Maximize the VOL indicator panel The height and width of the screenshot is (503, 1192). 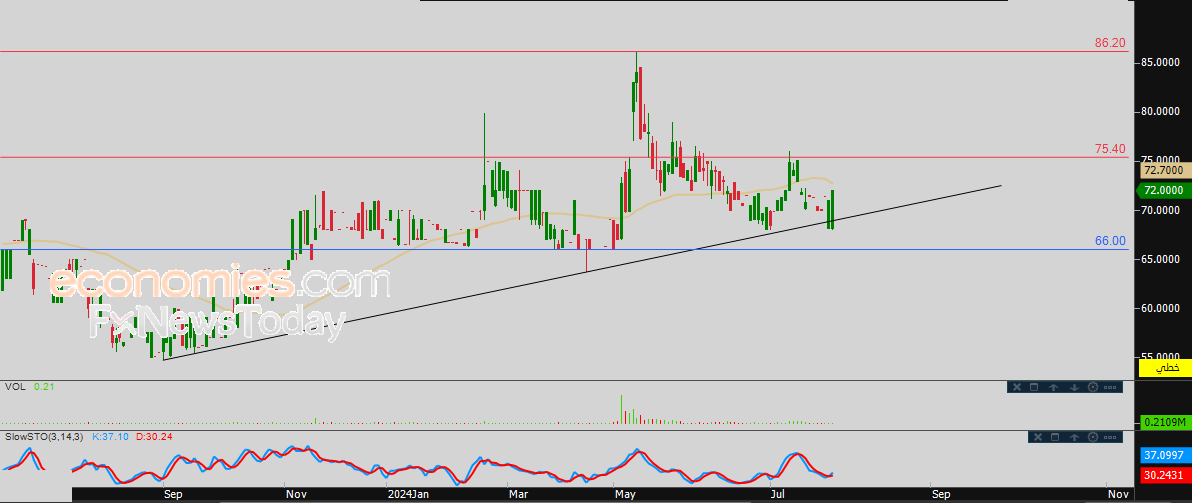tap(1034, 387)
